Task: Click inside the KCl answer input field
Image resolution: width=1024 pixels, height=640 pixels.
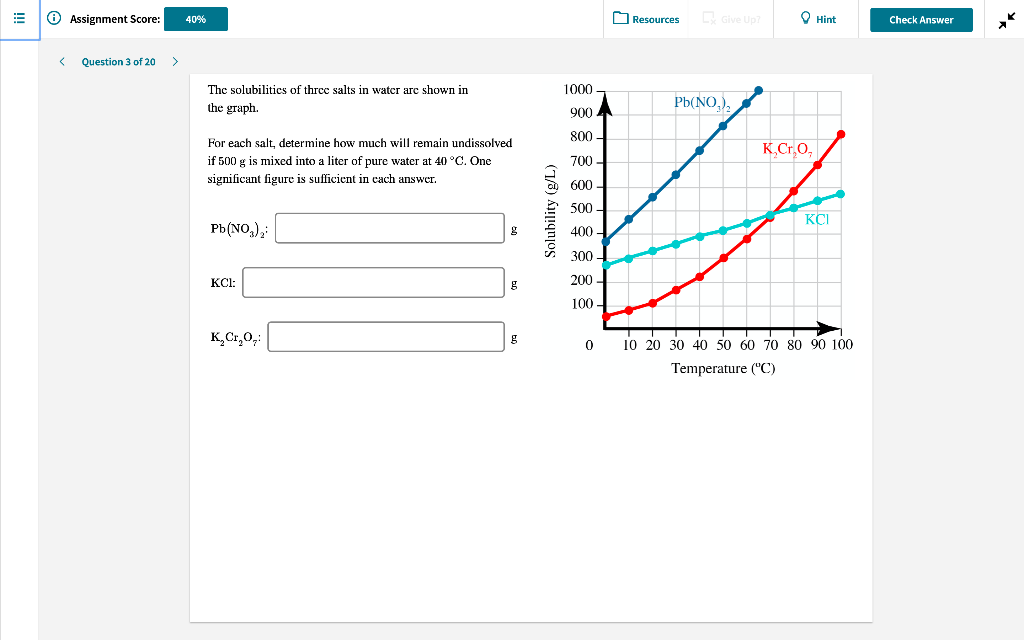Action: pyautogui.click(x=373, y=282)
